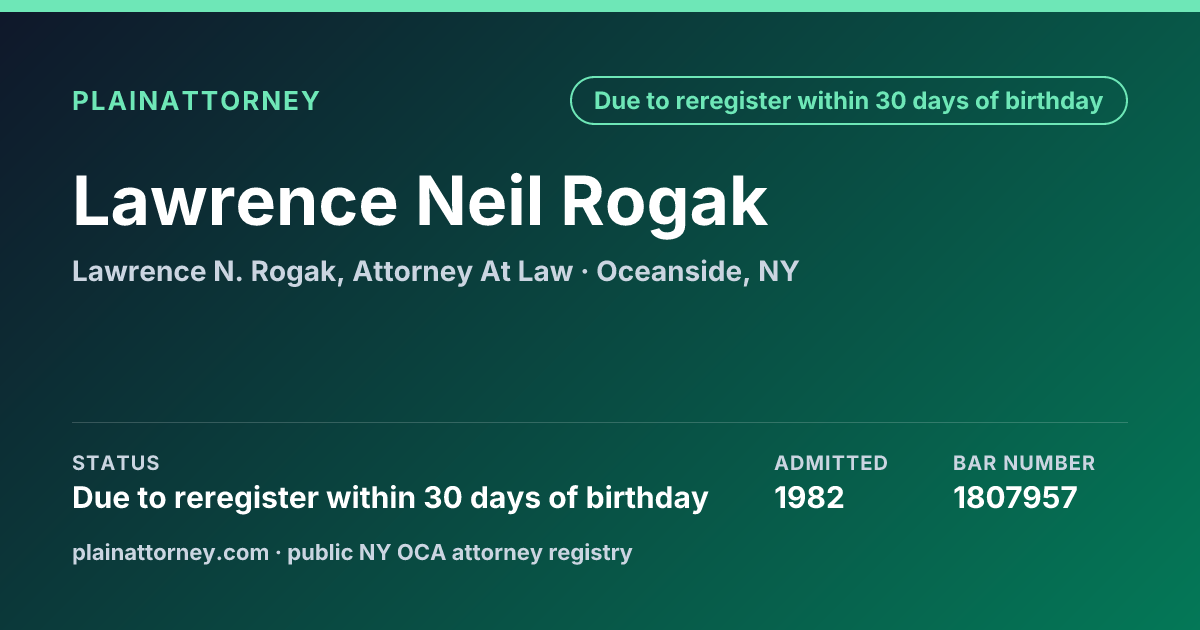Click the dot separator after plainattorney.com
1200x630 pixels.
[278, 553]
